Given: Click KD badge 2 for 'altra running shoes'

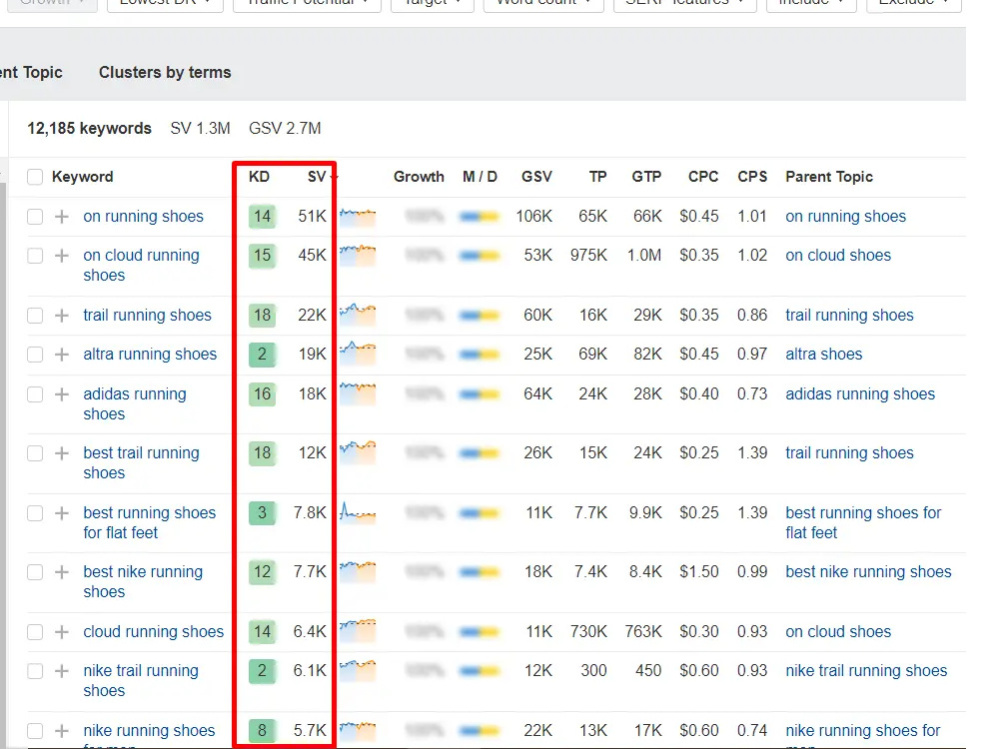Looking at the screenshot, I should click(262, 354).
